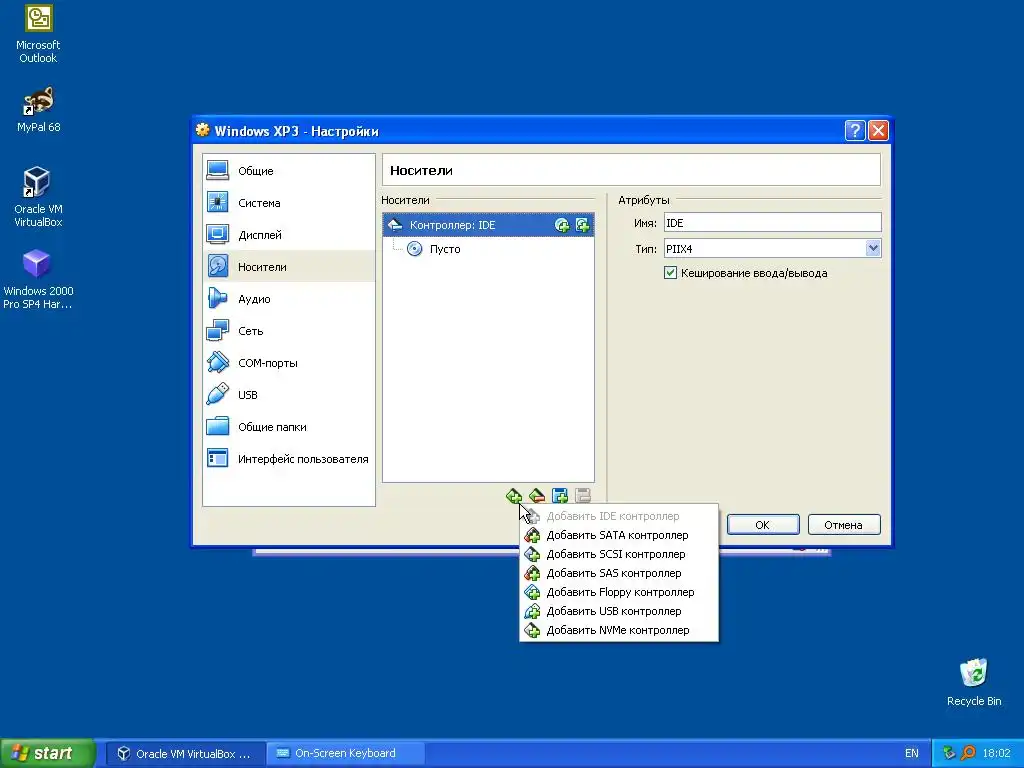Expand the Тип PIIX4 dropdown
The image size is (1024, 768).
pyautogui.click(x=872, y=248)
